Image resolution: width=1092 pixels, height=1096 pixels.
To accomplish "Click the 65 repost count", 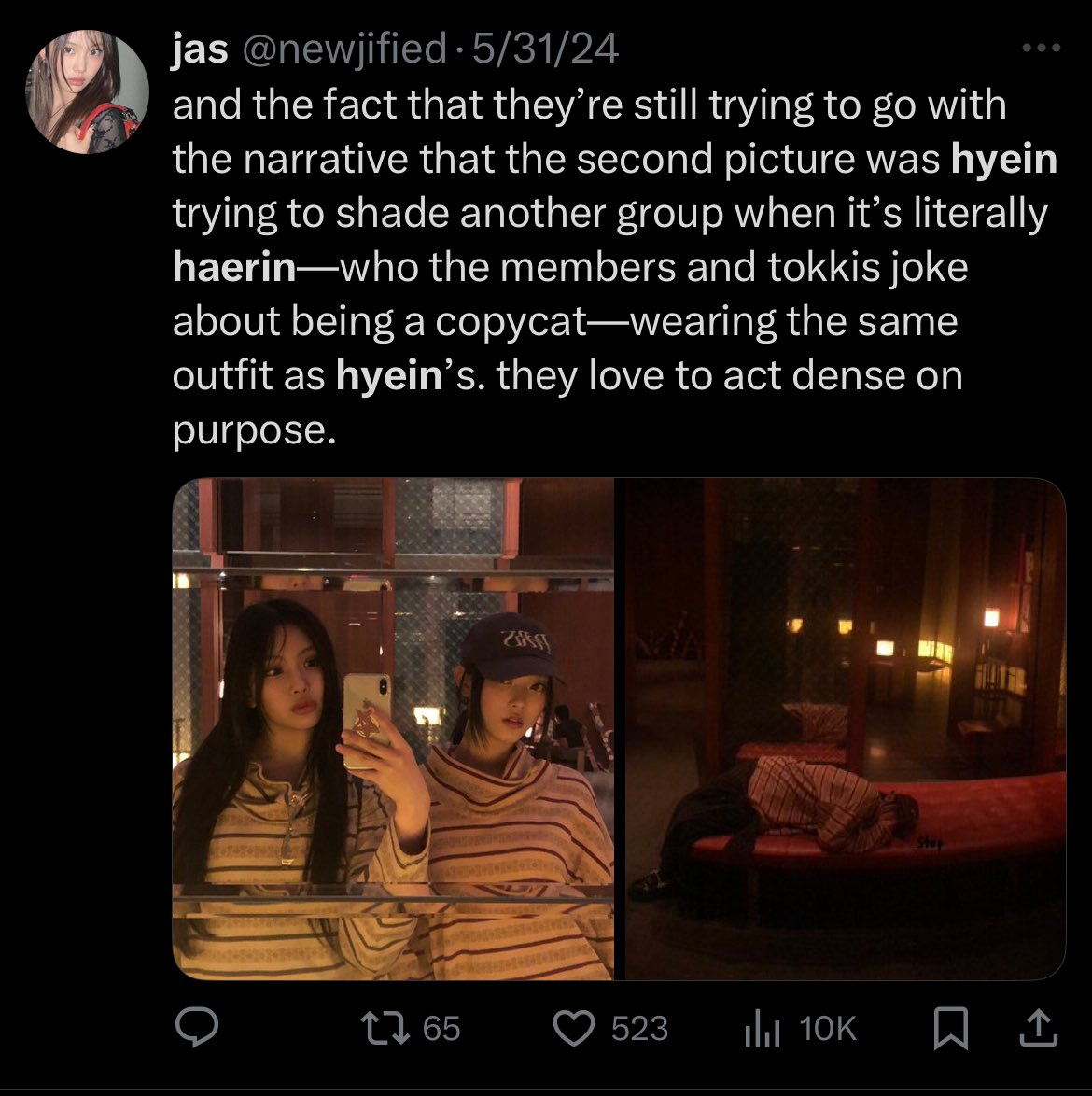I will pos(441,1028).
